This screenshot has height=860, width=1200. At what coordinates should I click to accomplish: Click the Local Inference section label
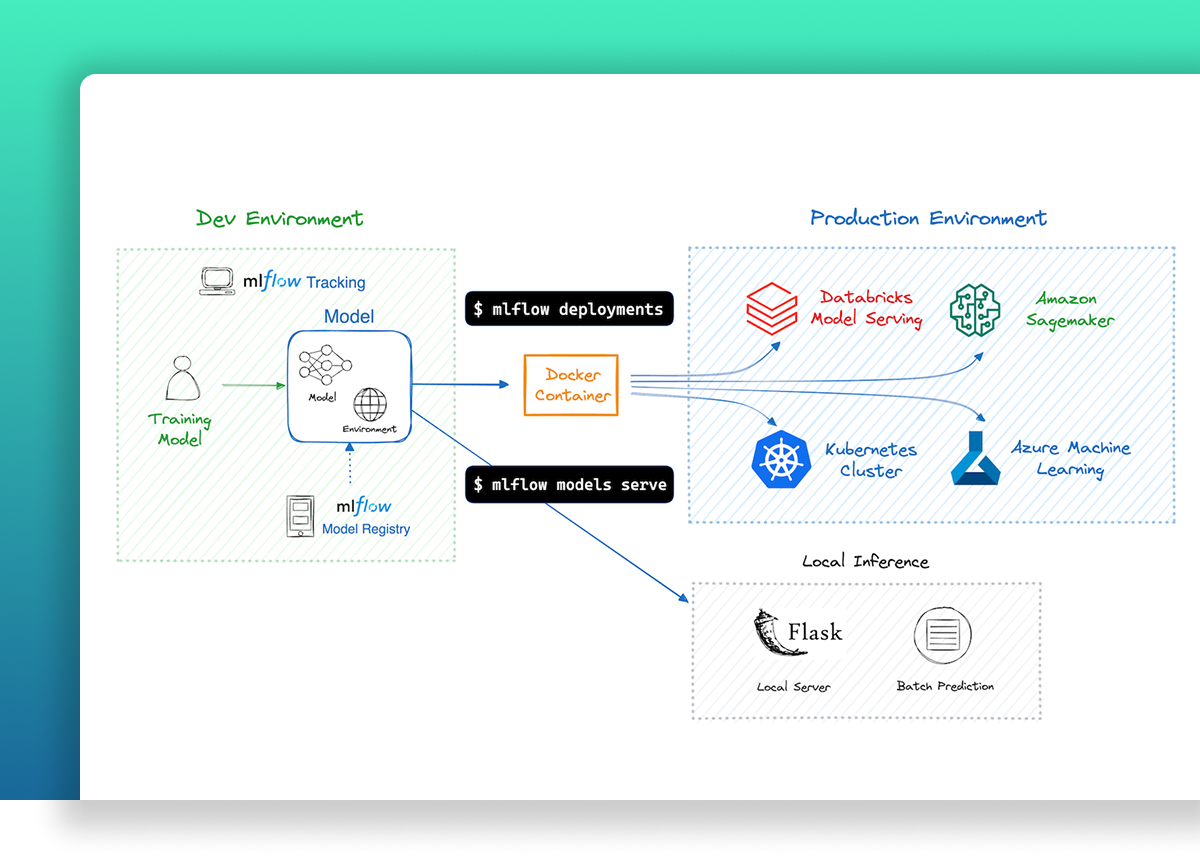(x=866, y=561)
